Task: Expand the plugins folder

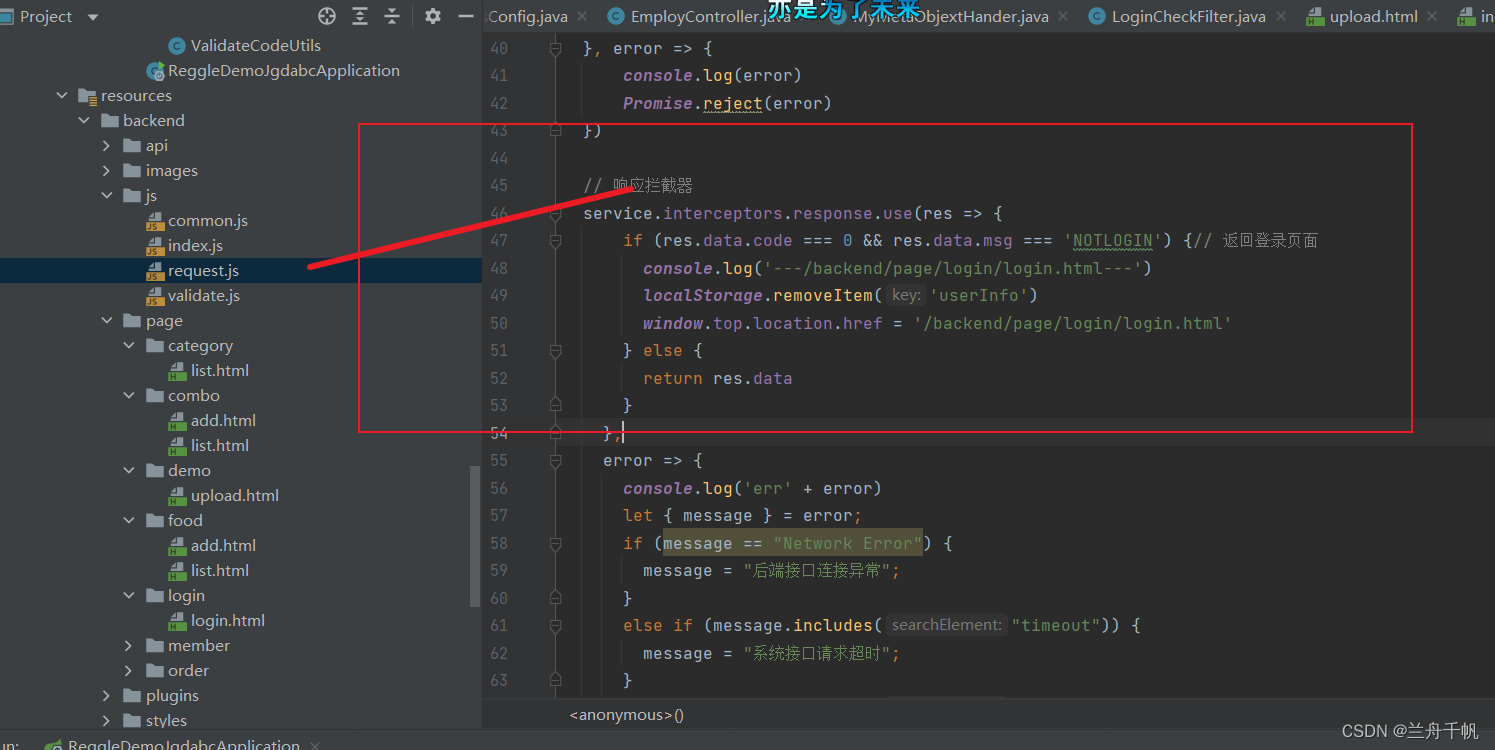Action: tap(106, 696)
